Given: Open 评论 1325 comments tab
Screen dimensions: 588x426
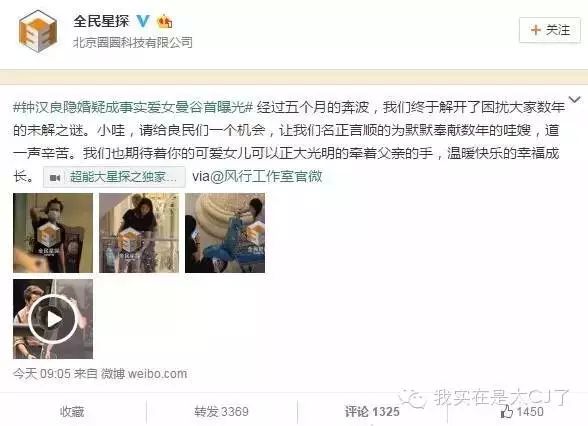Looking at the screenshot, I should point(372,412).
